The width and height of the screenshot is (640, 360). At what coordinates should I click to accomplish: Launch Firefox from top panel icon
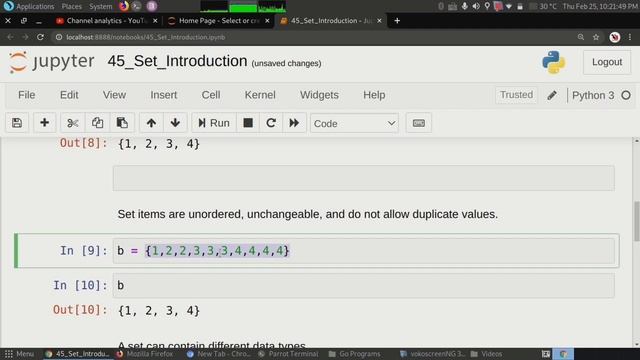[x=124, y=6]
